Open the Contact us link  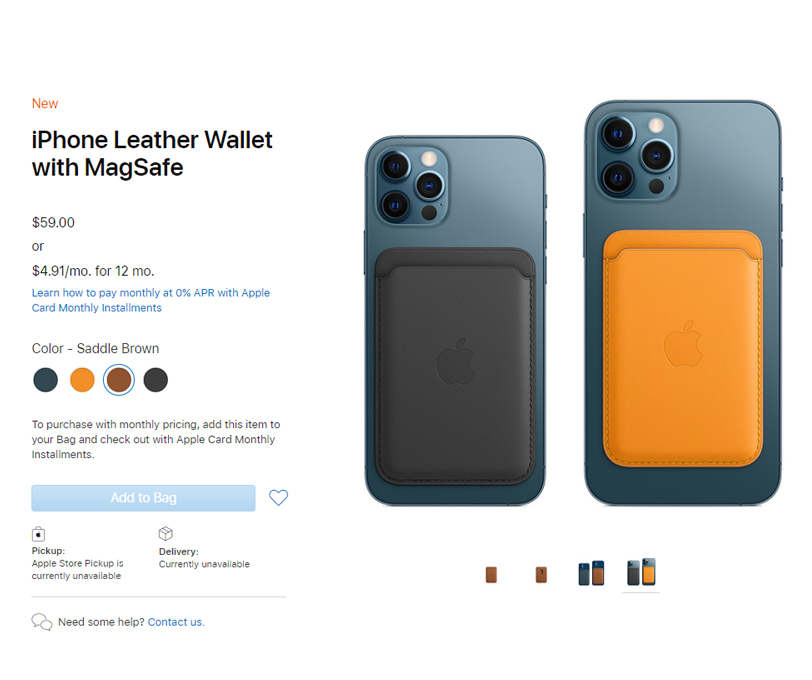[176, 622]
